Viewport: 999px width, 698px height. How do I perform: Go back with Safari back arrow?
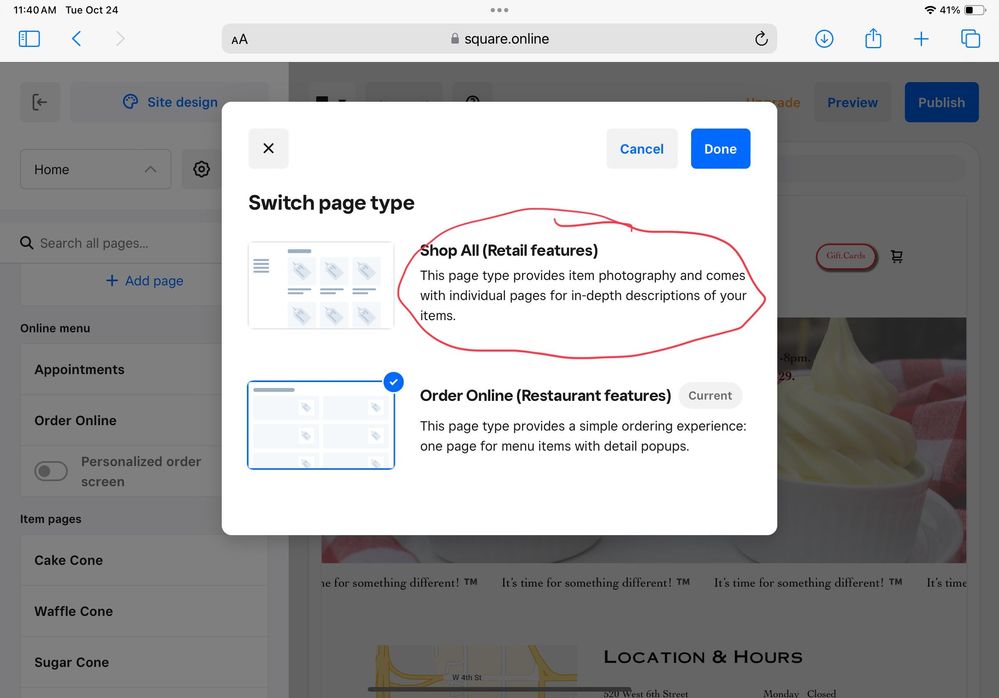coord(76,39)
